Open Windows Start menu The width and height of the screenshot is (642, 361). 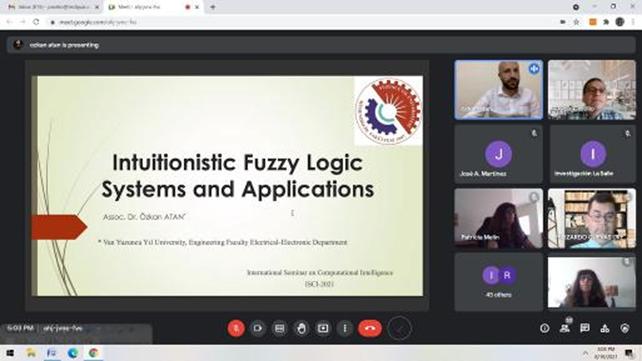tap(10, 353)
